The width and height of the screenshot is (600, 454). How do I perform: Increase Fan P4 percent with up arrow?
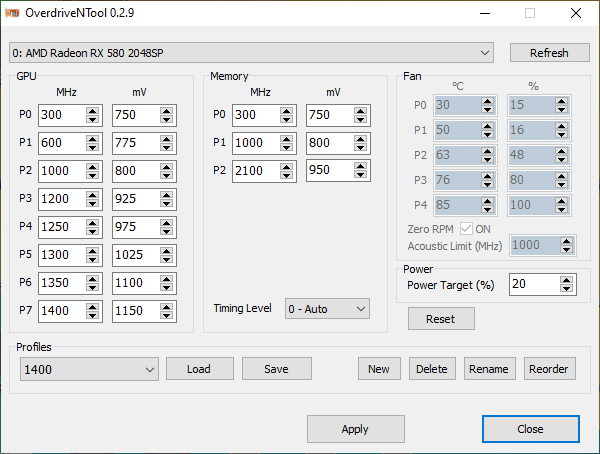pyautogui.click(x=562, y=201)
